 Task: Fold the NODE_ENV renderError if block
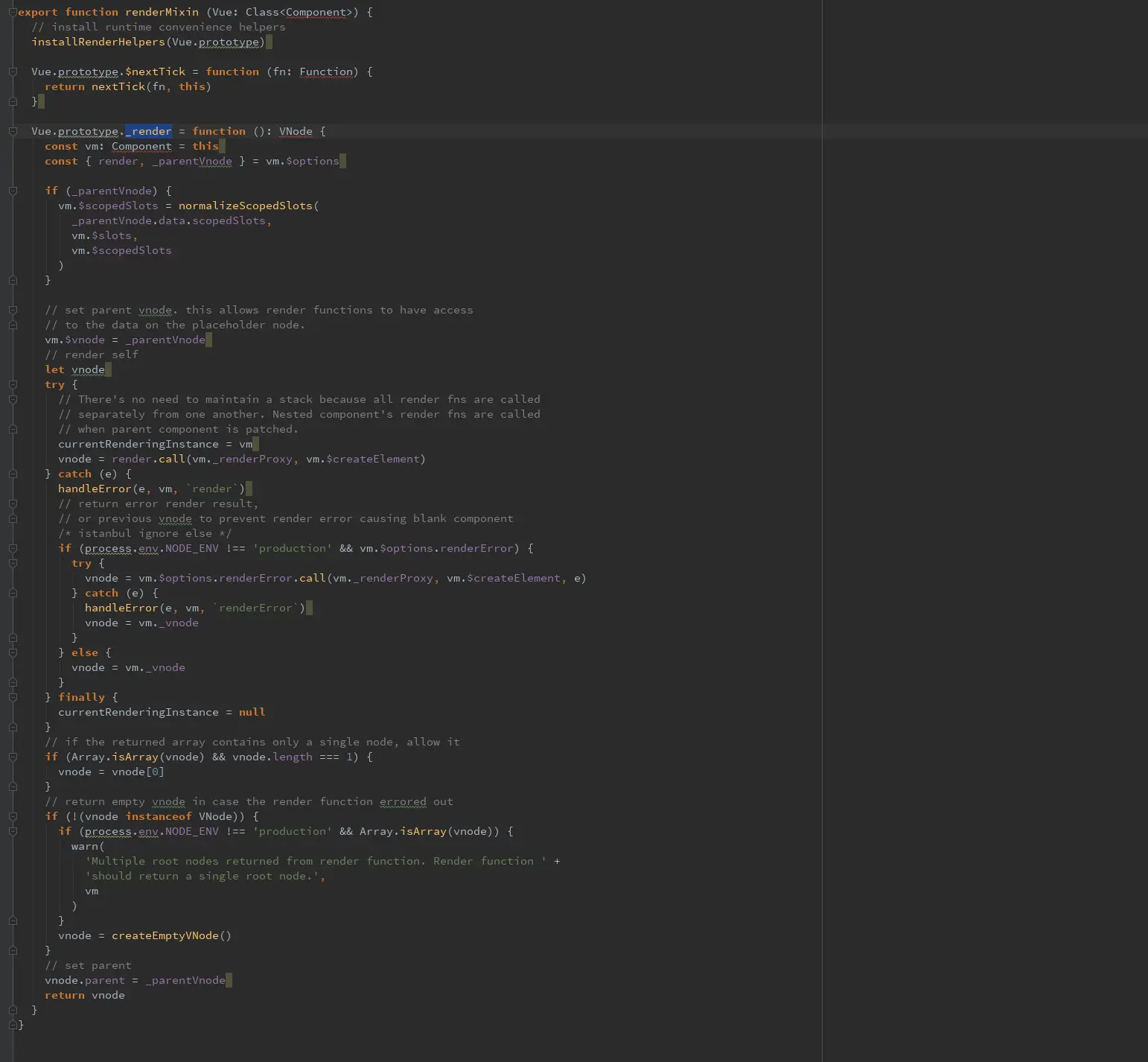coord(13,548)
